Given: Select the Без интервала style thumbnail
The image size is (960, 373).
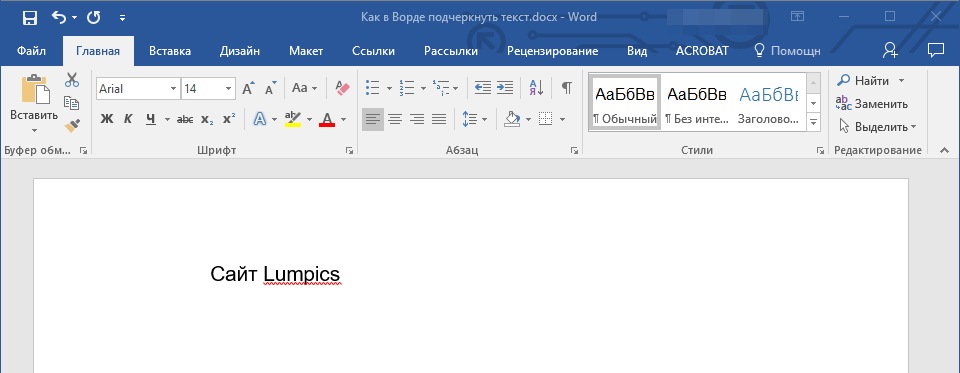Looking at the screenshot, I should coord(697,102).
